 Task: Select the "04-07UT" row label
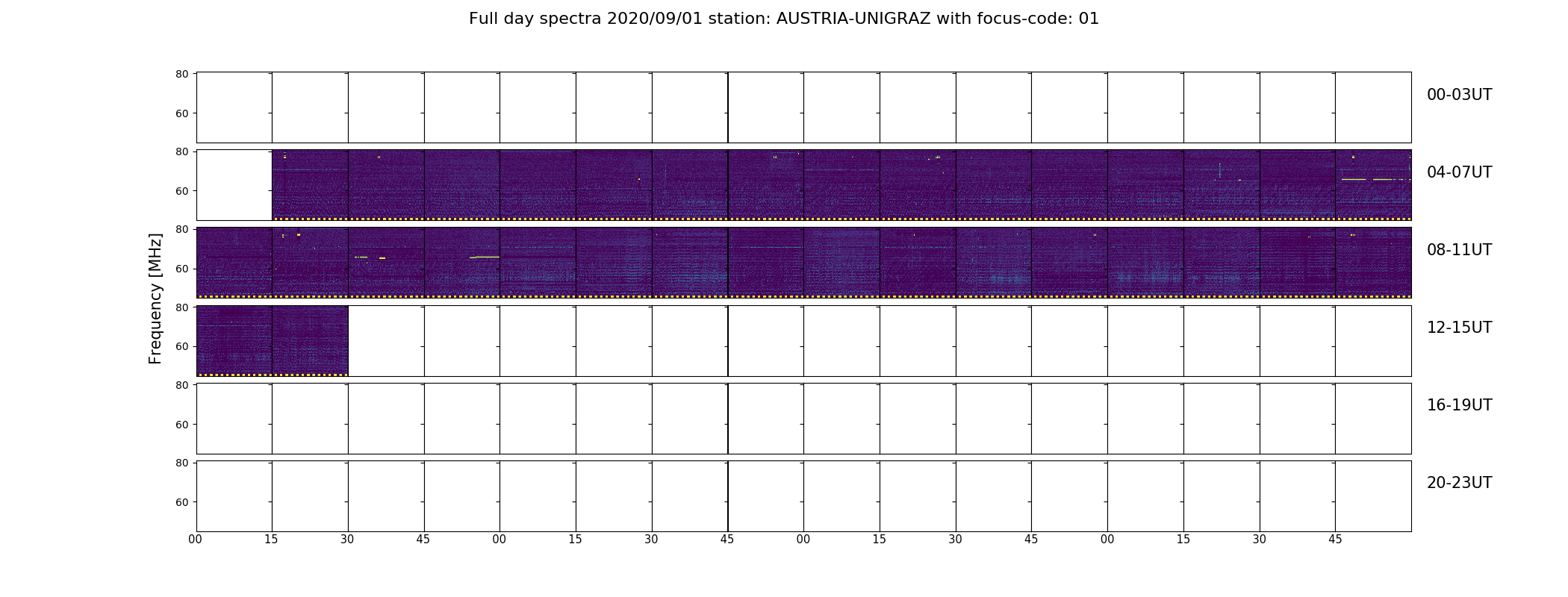[1459, 172]
